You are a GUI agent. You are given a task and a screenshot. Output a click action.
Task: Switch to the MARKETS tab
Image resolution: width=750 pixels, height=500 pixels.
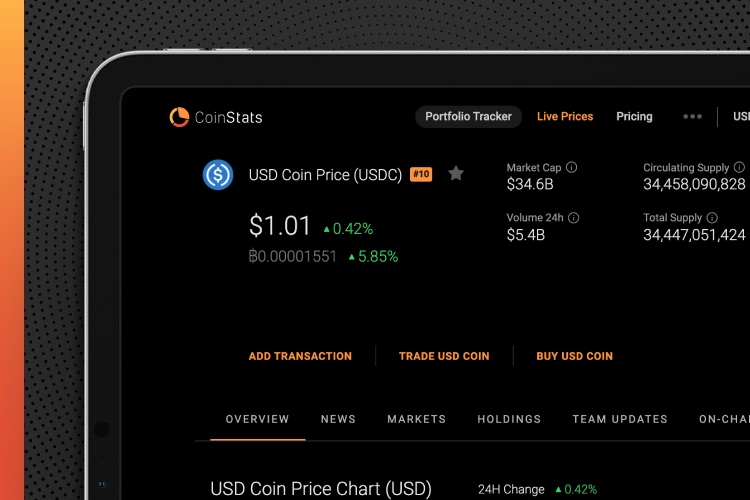[417, 419]
